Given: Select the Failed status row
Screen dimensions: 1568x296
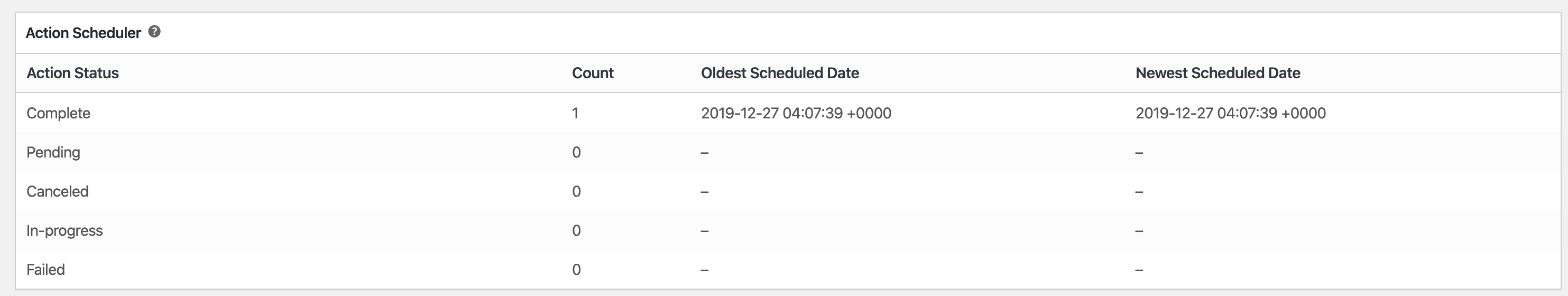Looking at the screenshot, I should (788, 269).
